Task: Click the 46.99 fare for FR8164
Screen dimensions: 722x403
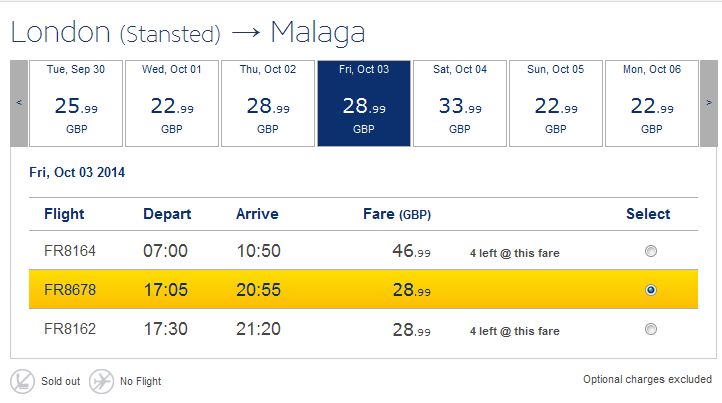Action: (411, 251)
